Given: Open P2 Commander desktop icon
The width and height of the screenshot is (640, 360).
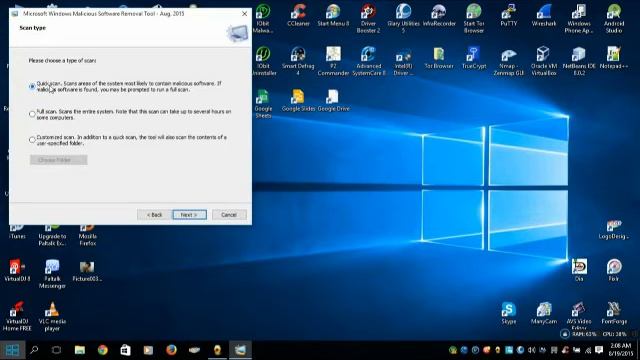Looking at the screenshot, I should coord(333,61).
